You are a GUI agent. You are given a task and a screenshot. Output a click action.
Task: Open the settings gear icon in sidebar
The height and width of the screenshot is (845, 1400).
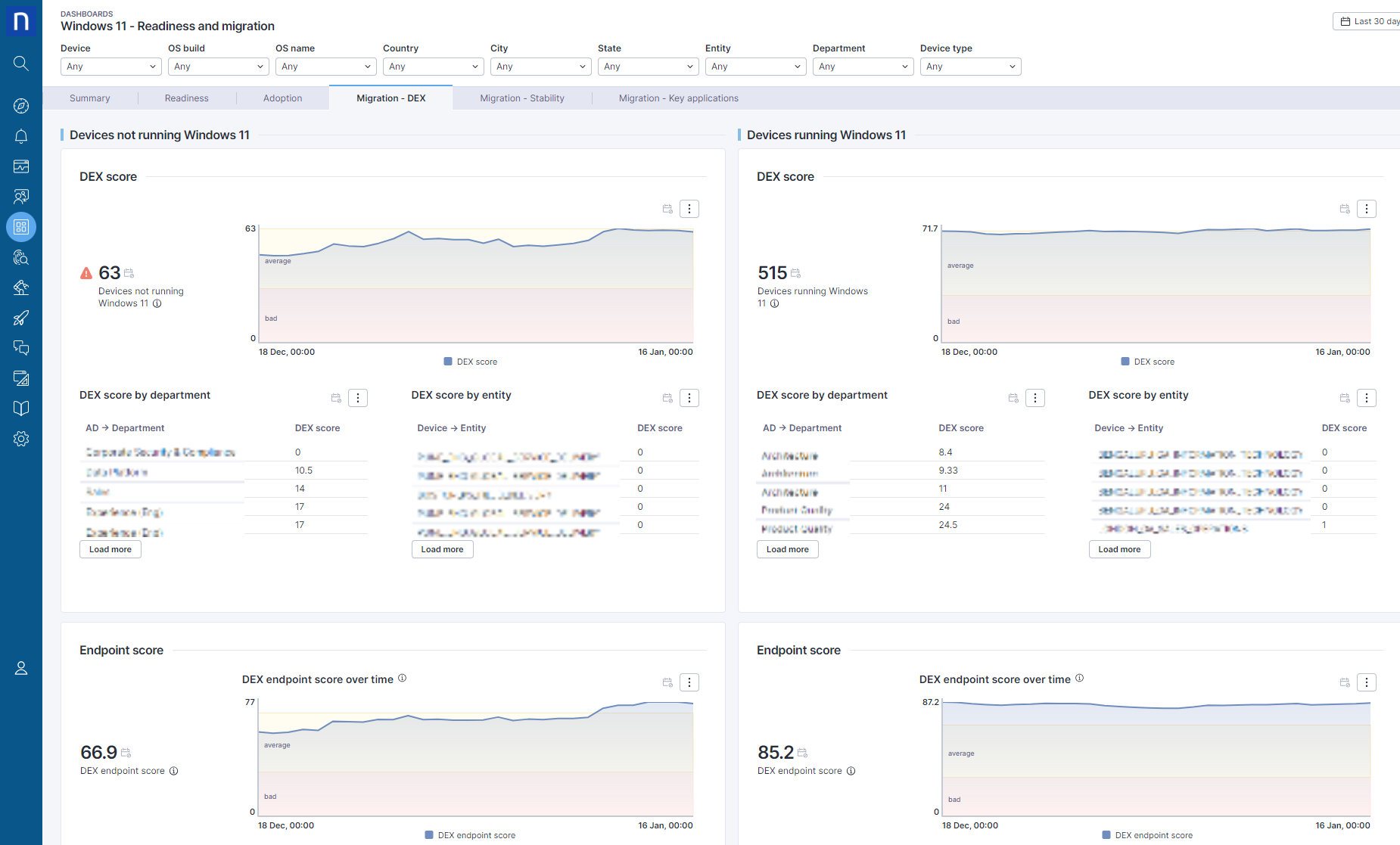(x=21, y=439)
